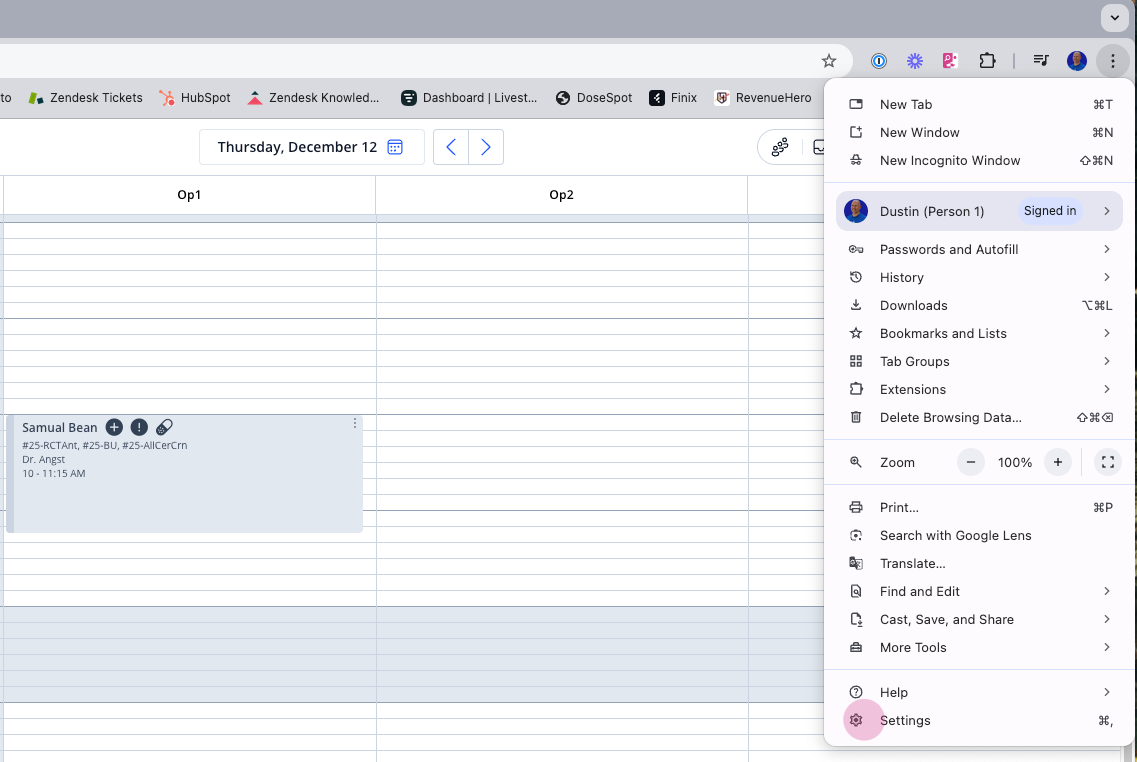Open the DoseSpot bookmark

pos(594,98)
